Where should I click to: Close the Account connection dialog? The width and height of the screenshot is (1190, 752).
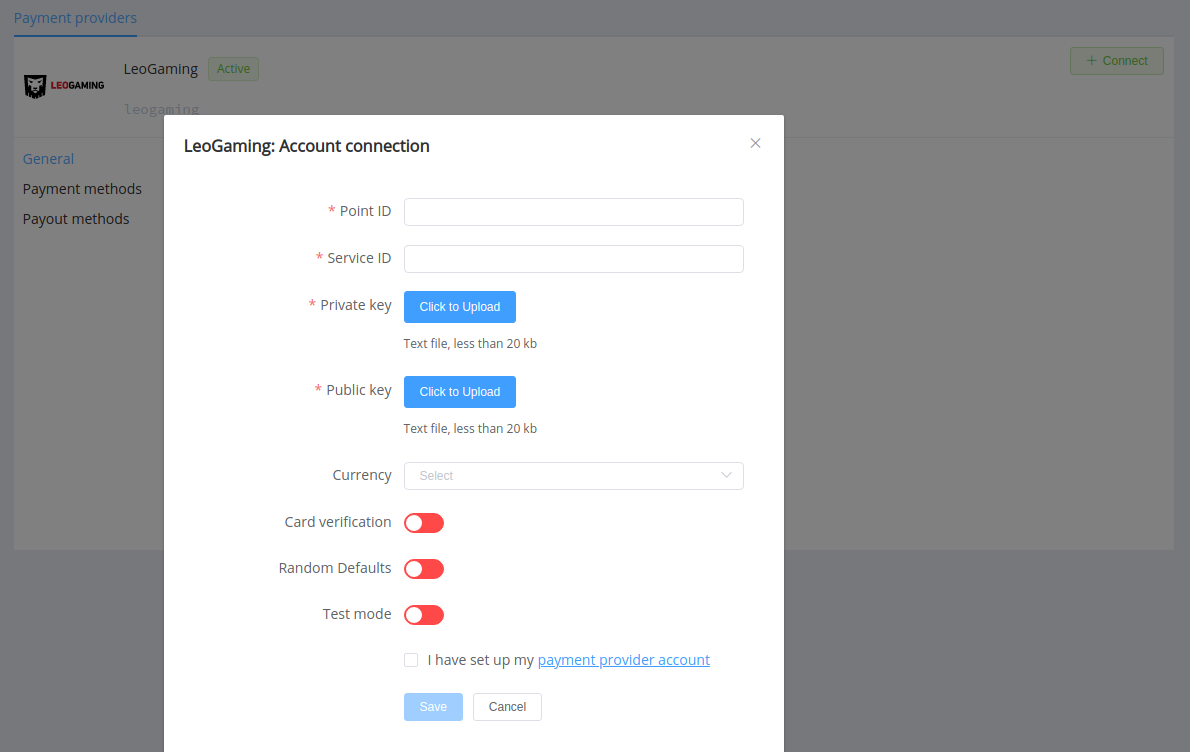click(x=755, y=143)
